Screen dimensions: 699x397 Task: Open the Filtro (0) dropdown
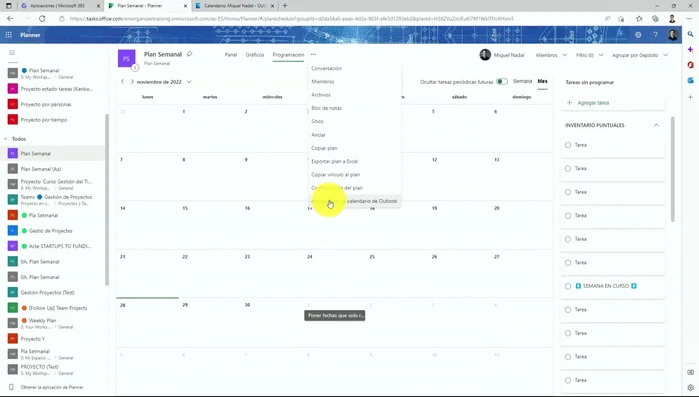coord(589,55)
